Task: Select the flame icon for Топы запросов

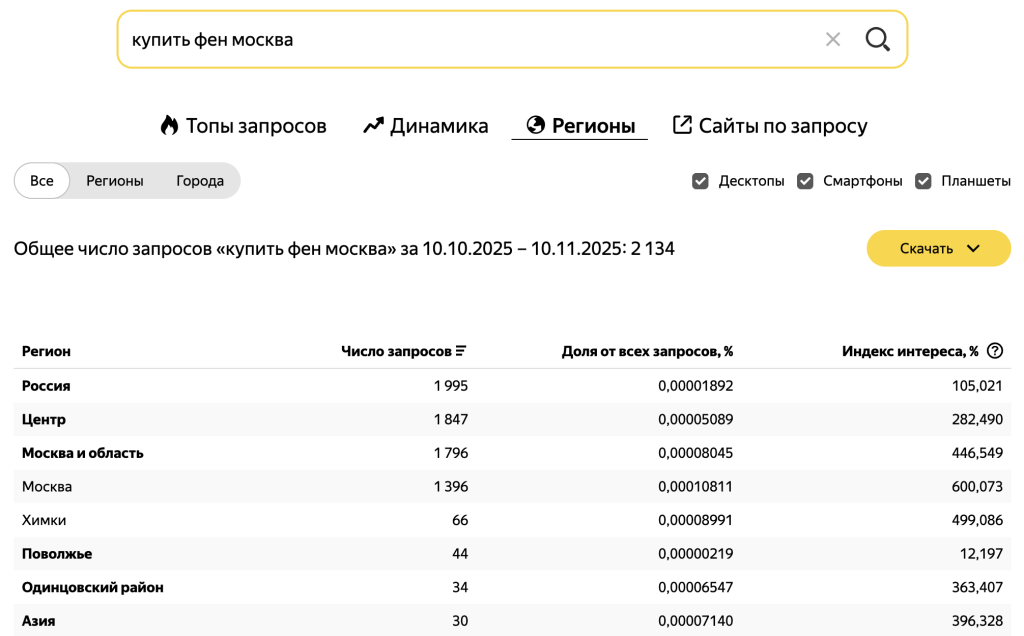Action: [167, 125]
